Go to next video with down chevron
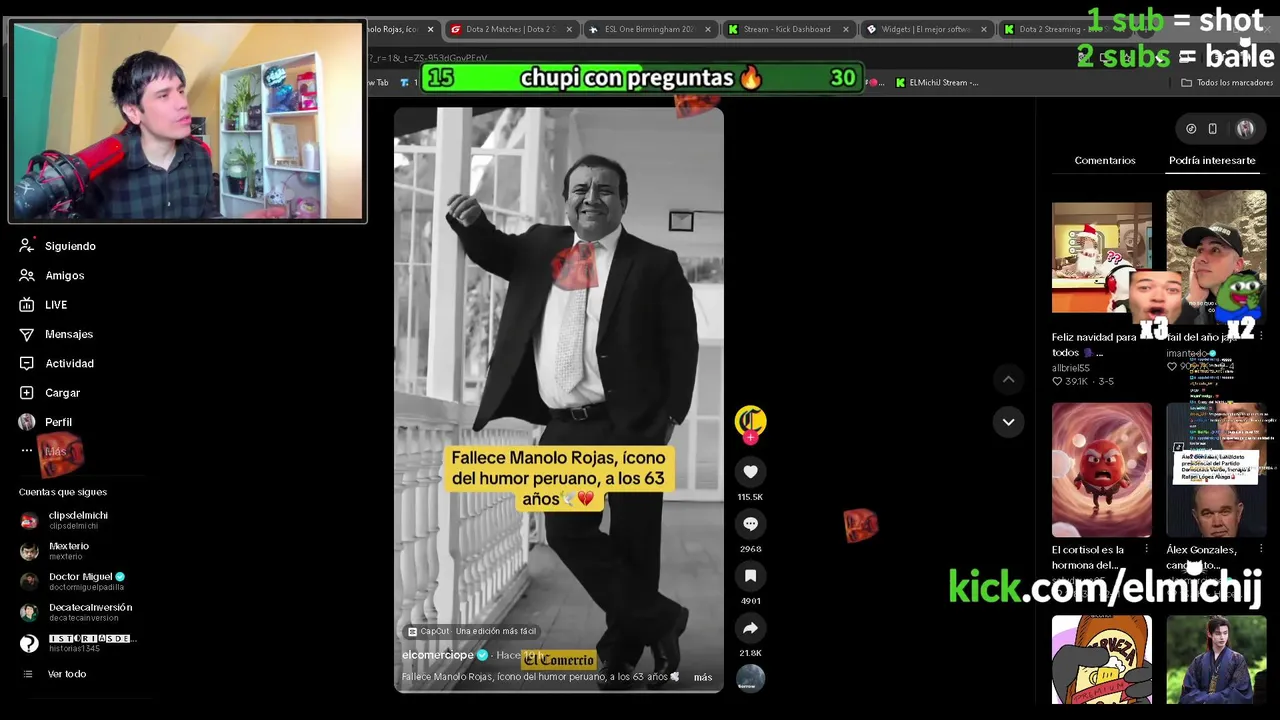Image resolution: width=1280 pixels, height=720 pixels. click(1008, 422)
